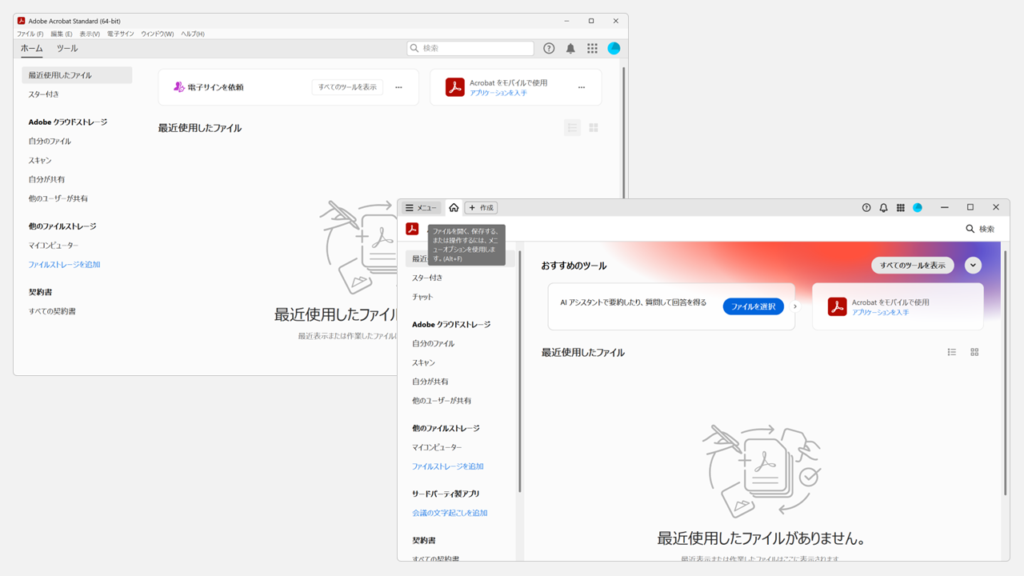Switch to list view in front window
Image resolution: width=1024 pixels, height=576 pixels.
pos(952,352)
